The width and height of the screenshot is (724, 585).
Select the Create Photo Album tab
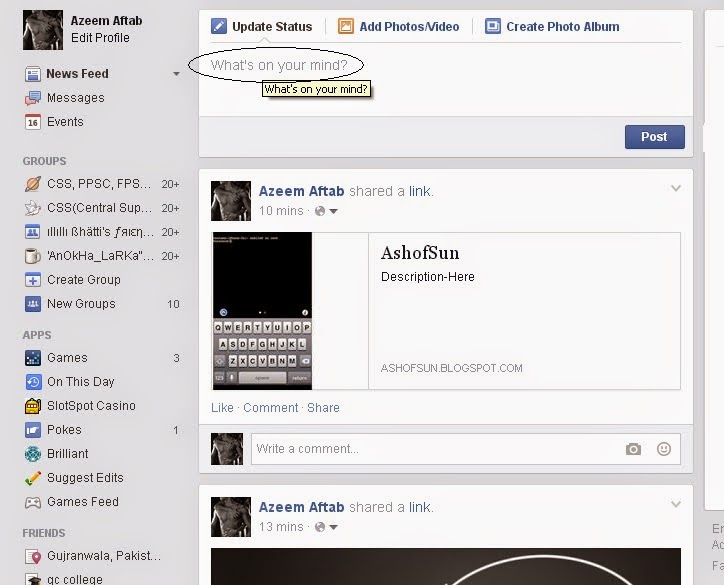[552, 26]
